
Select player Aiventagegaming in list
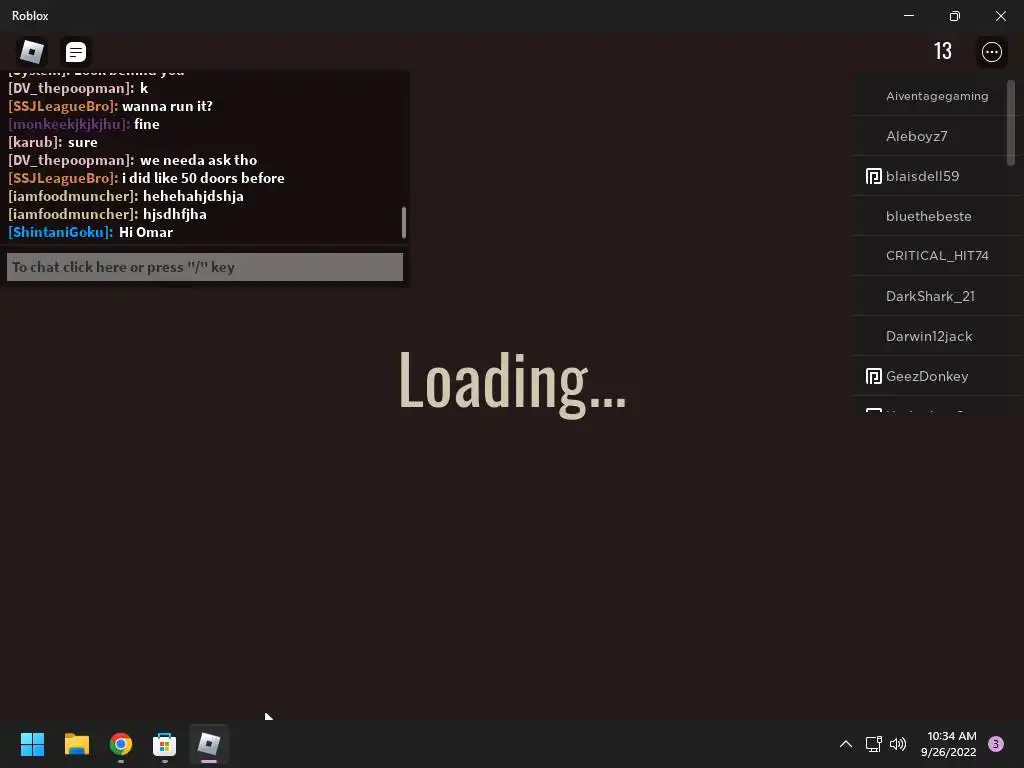click(936, 96)
